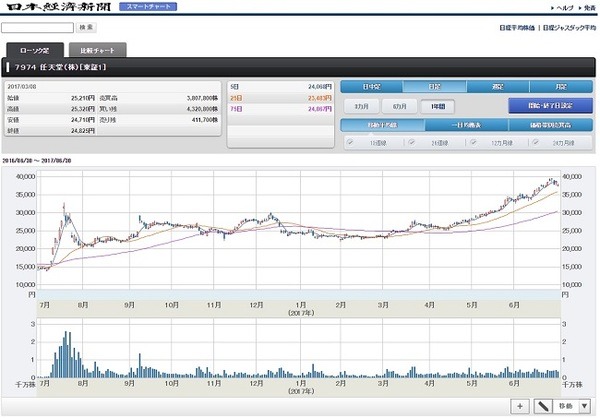Click the 7974 任天堂 stock title
600x418 pixels.
tap(60, 67)
